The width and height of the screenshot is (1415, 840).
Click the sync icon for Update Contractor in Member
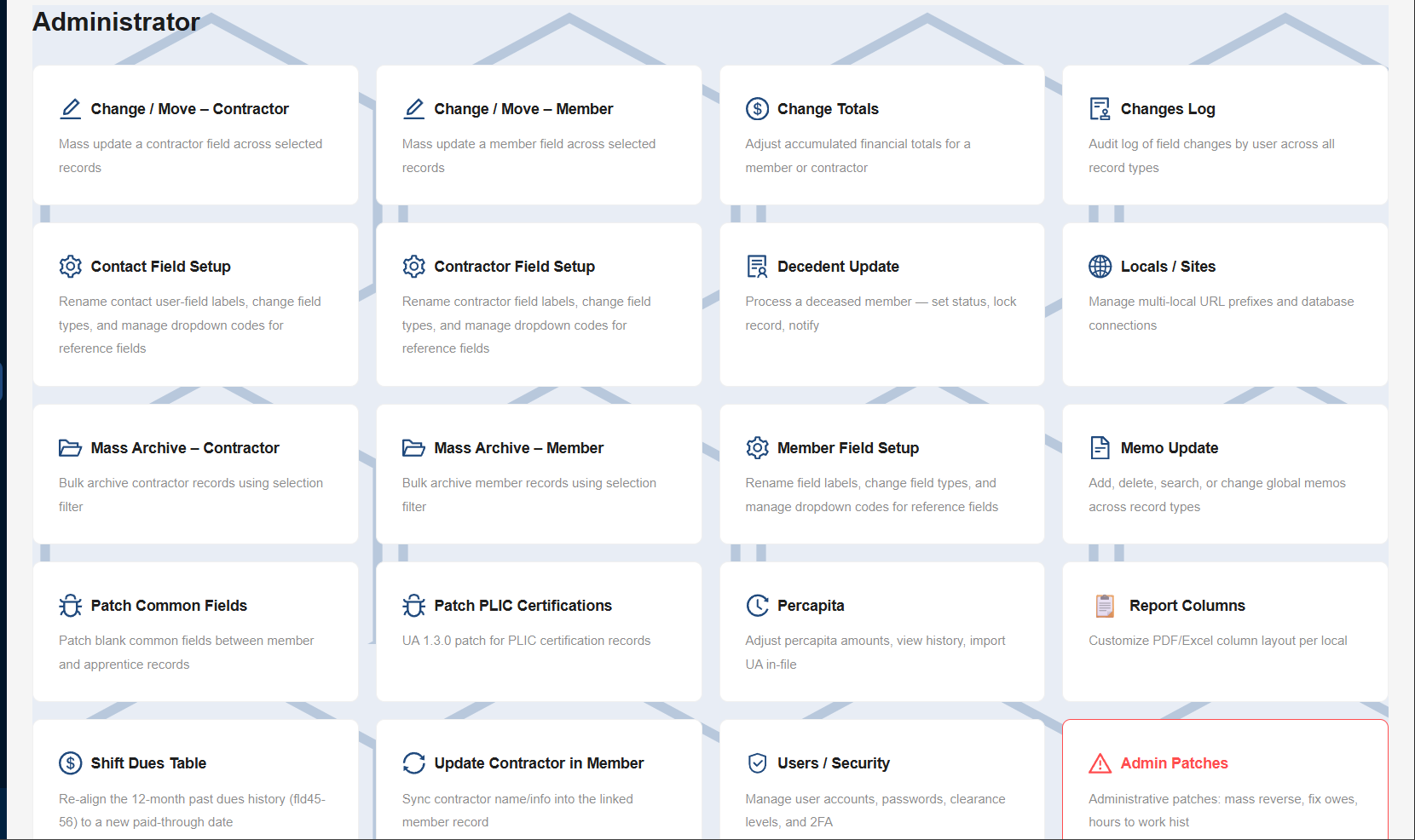(x=414, y=763)
